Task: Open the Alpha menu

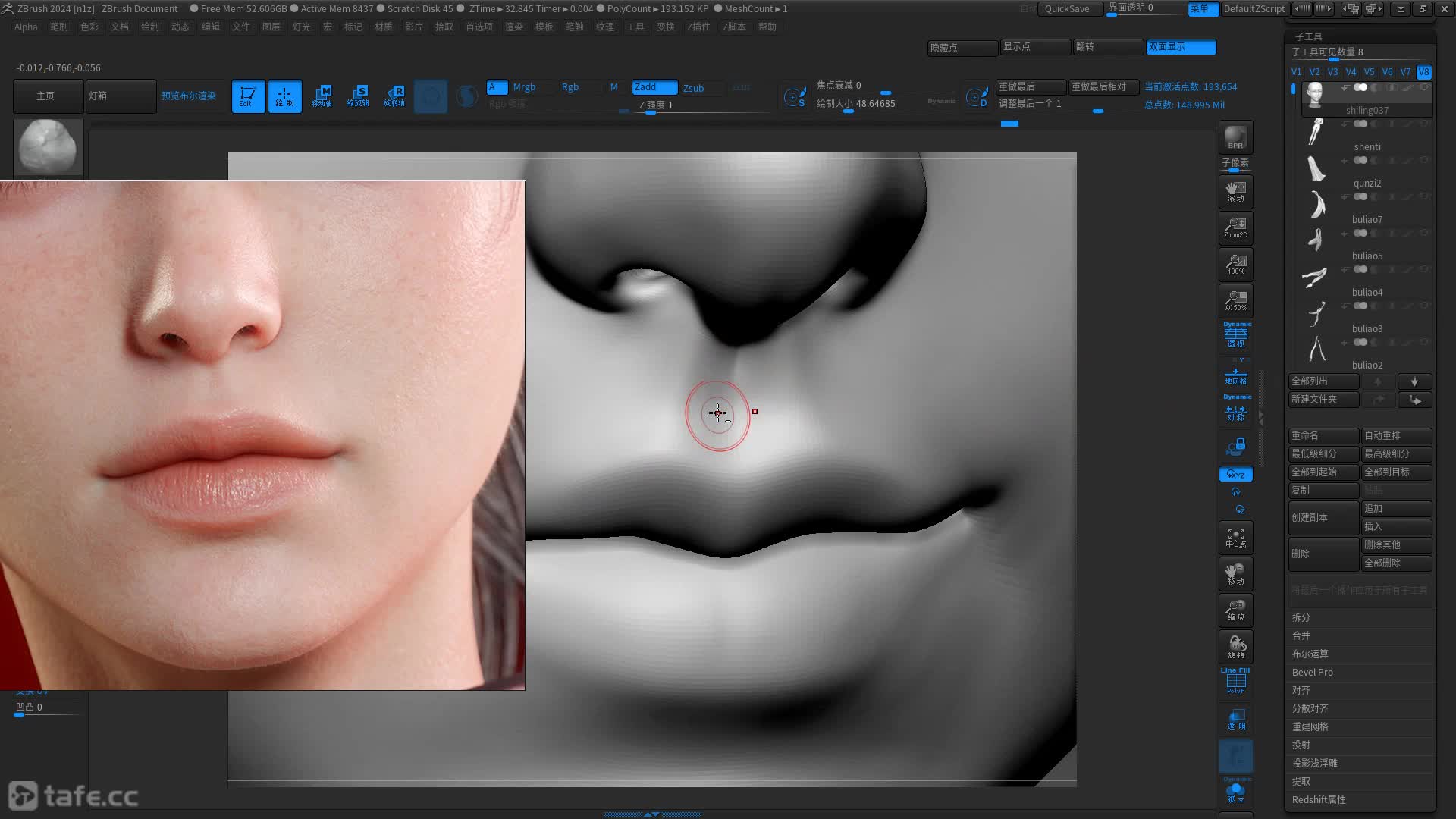Action: tap(26, 27)
